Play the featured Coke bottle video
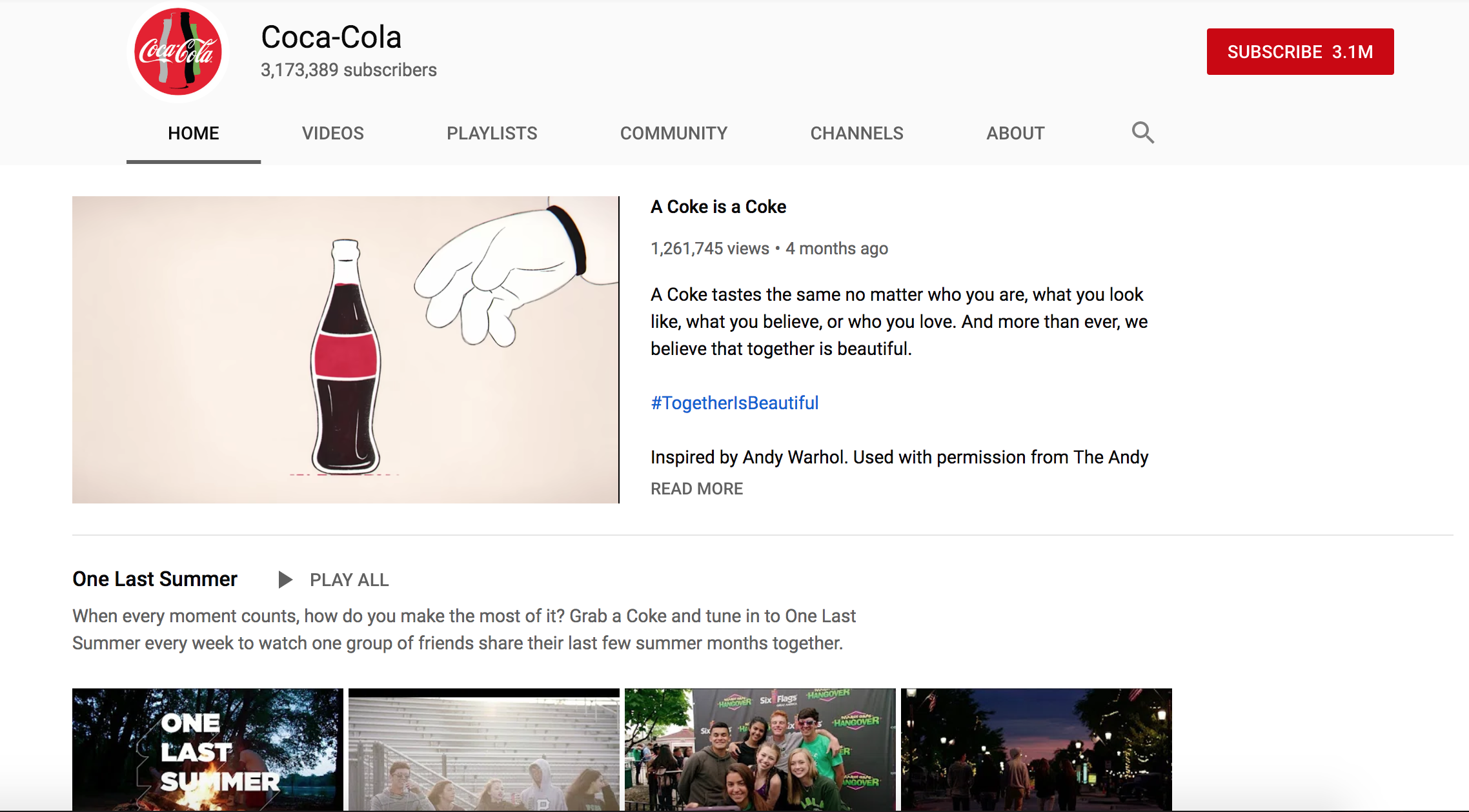The width and height of the screenshot is (1469, 812). tap(345, 349)
